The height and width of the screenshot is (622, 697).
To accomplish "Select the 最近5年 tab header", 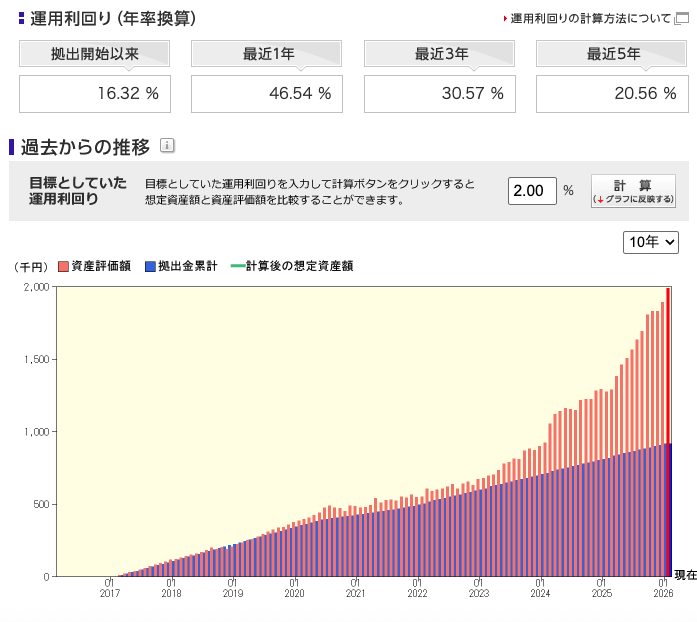I will 612,54.
